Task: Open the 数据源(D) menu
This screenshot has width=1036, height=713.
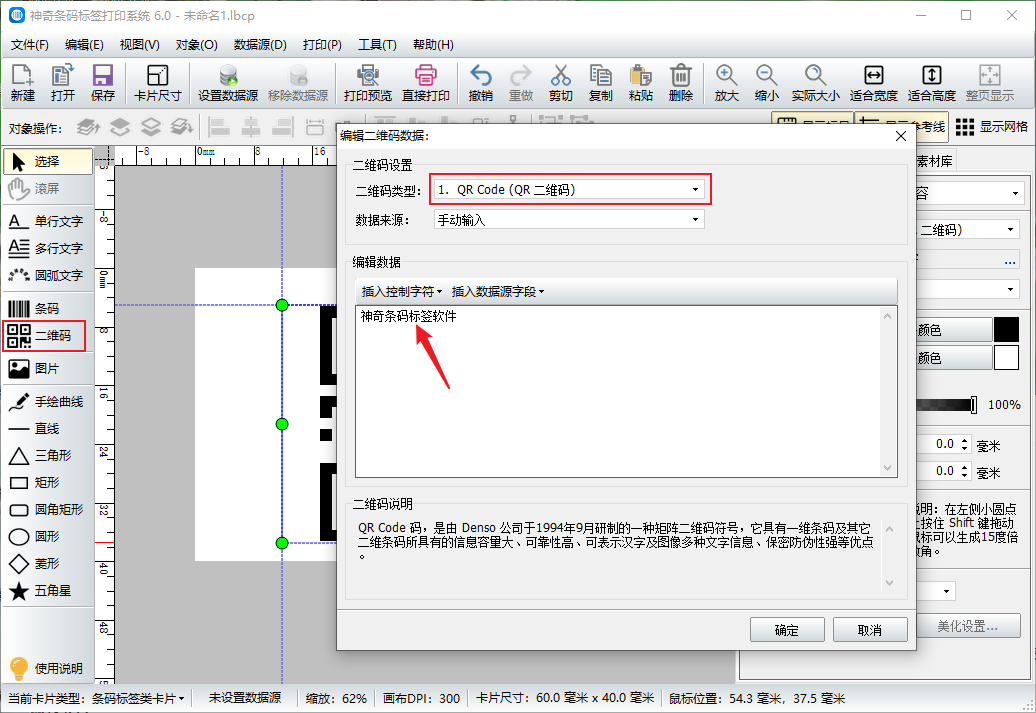Action: click(260, 45)
